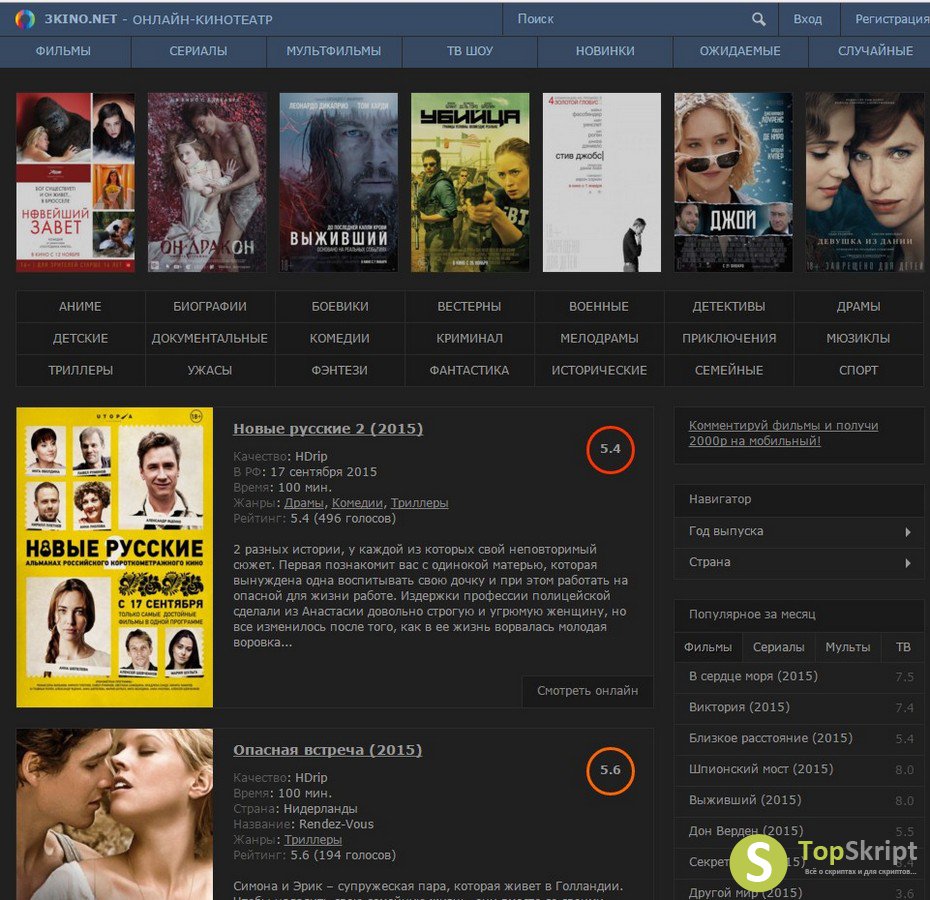Click the 5.4 rating circle for Новые русские 2
The image size is (930, 900).
click(x=610, y=449)
